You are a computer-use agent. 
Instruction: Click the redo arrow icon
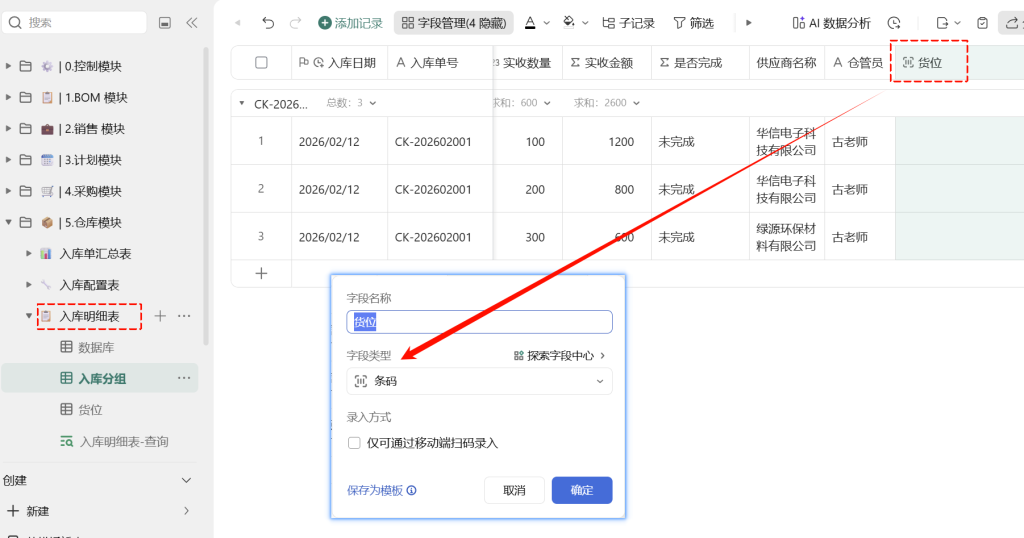[x=295, y=23]
